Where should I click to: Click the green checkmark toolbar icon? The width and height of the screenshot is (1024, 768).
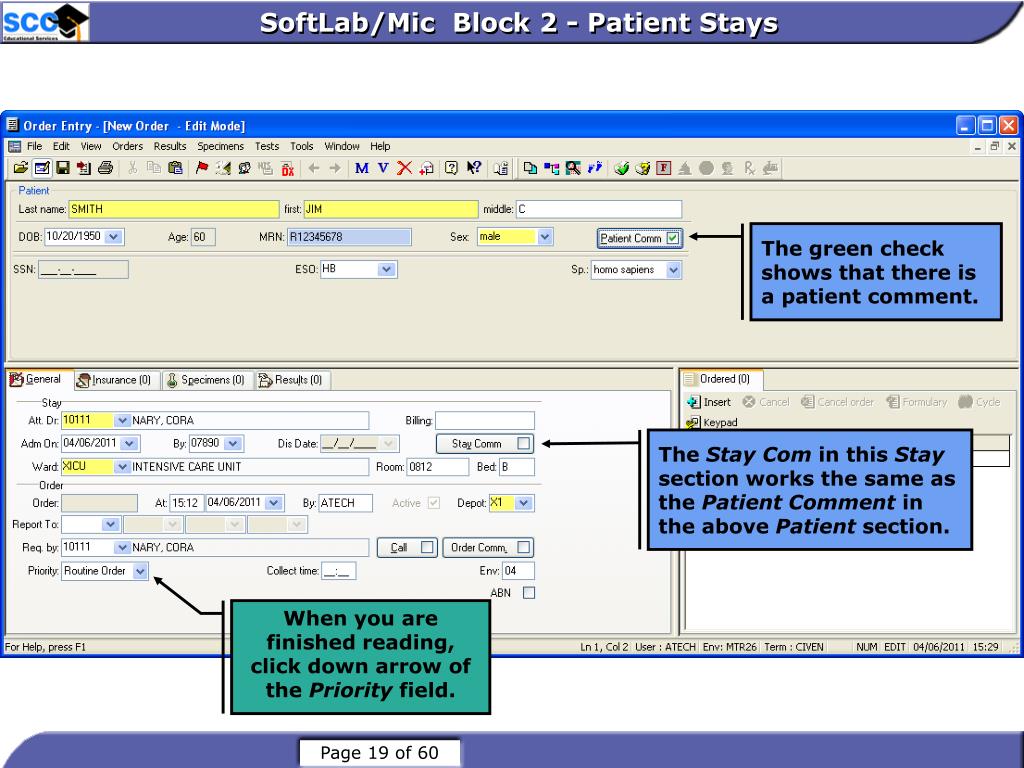(621, 168)
